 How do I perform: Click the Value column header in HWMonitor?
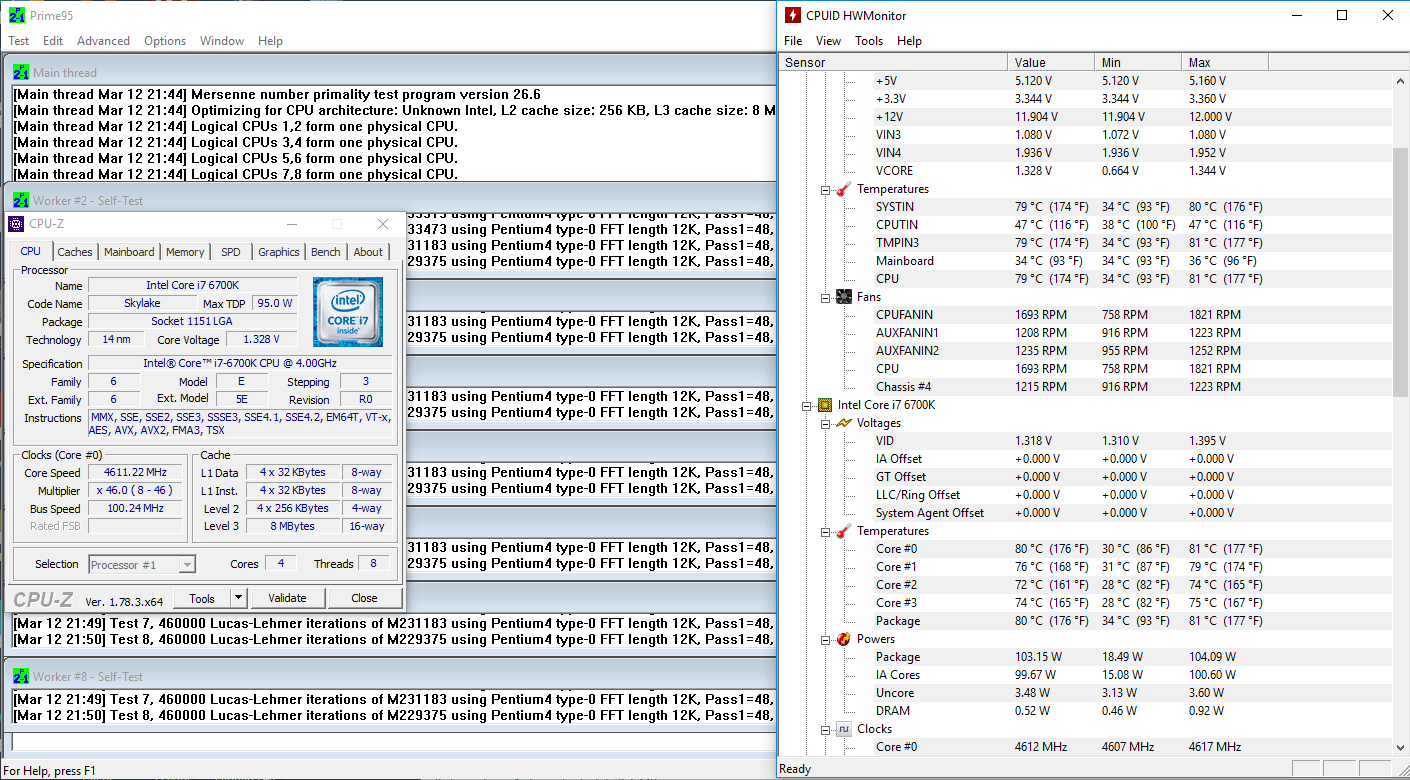pyautogui.click(x=1049, y=62)
